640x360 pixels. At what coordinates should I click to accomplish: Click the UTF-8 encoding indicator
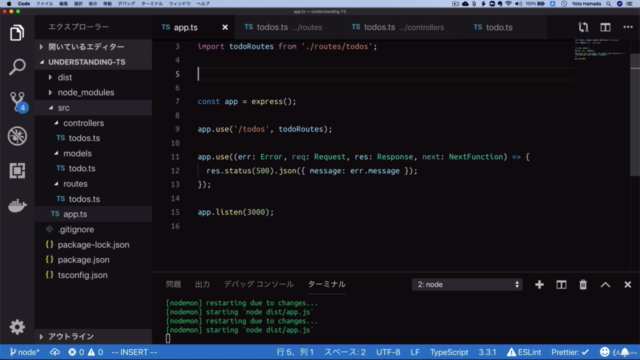coord(388,352)
